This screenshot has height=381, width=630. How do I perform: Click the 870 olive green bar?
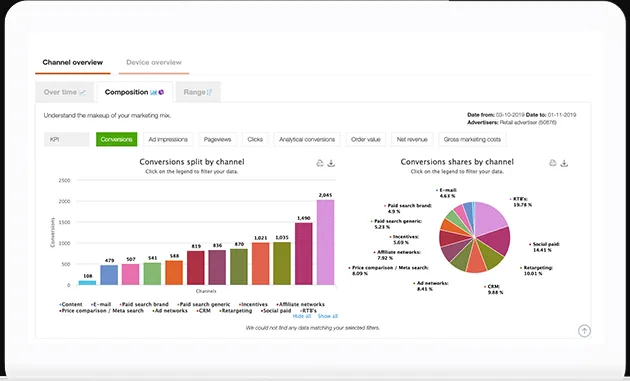(239, 267)
